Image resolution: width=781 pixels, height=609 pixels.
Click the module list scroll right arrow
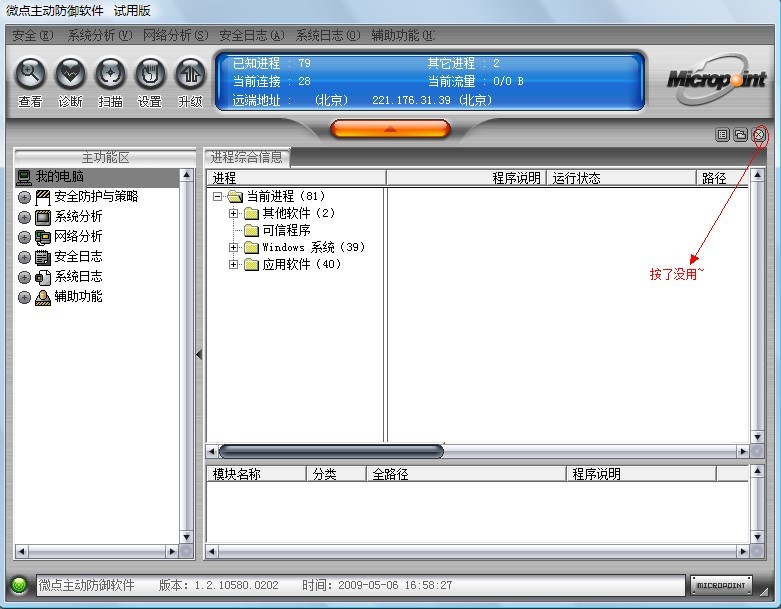743,551
